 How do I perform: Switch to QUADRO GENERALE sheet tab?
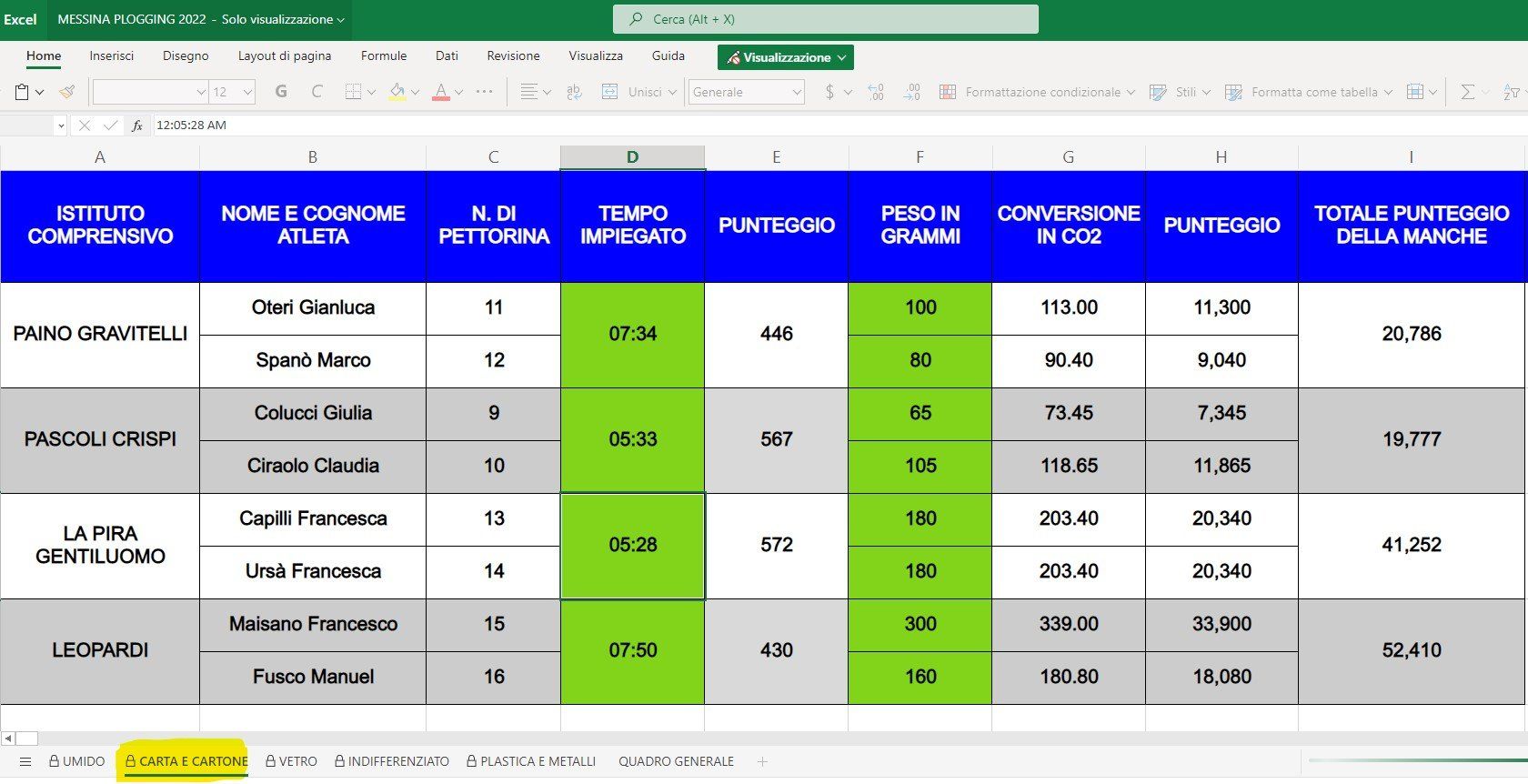(x=676, y=761)
